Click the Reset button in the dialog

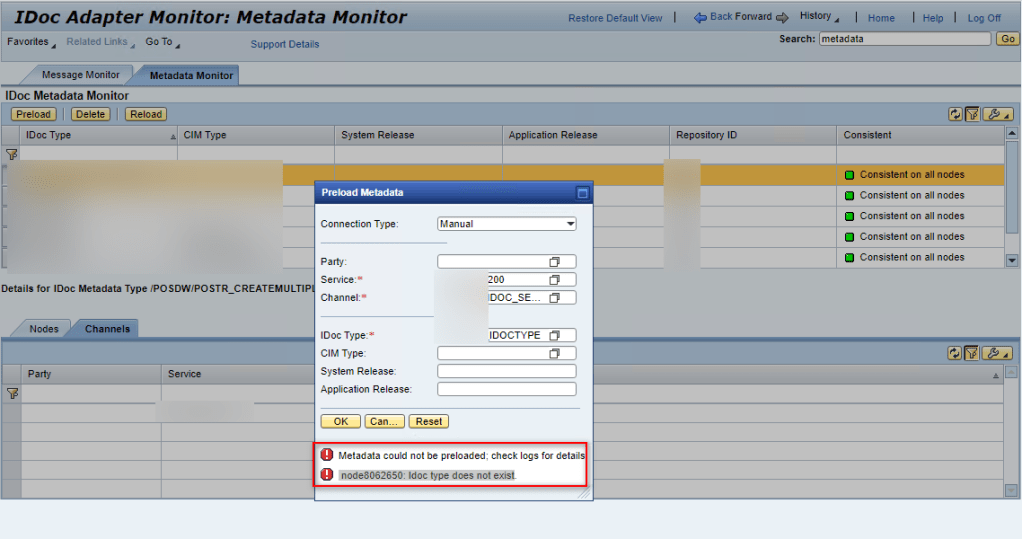(x=429, y=421)
